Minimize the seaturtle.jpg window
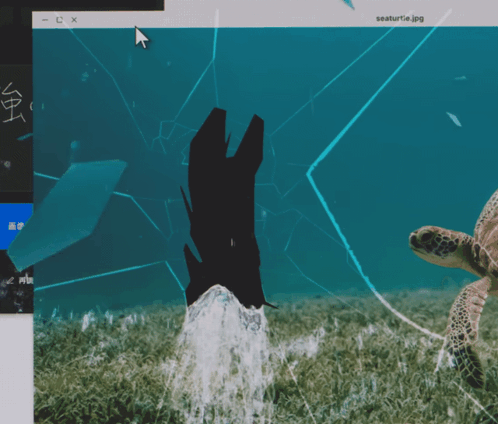Viewport: 498px width, 424px height. tap(45, 20)
